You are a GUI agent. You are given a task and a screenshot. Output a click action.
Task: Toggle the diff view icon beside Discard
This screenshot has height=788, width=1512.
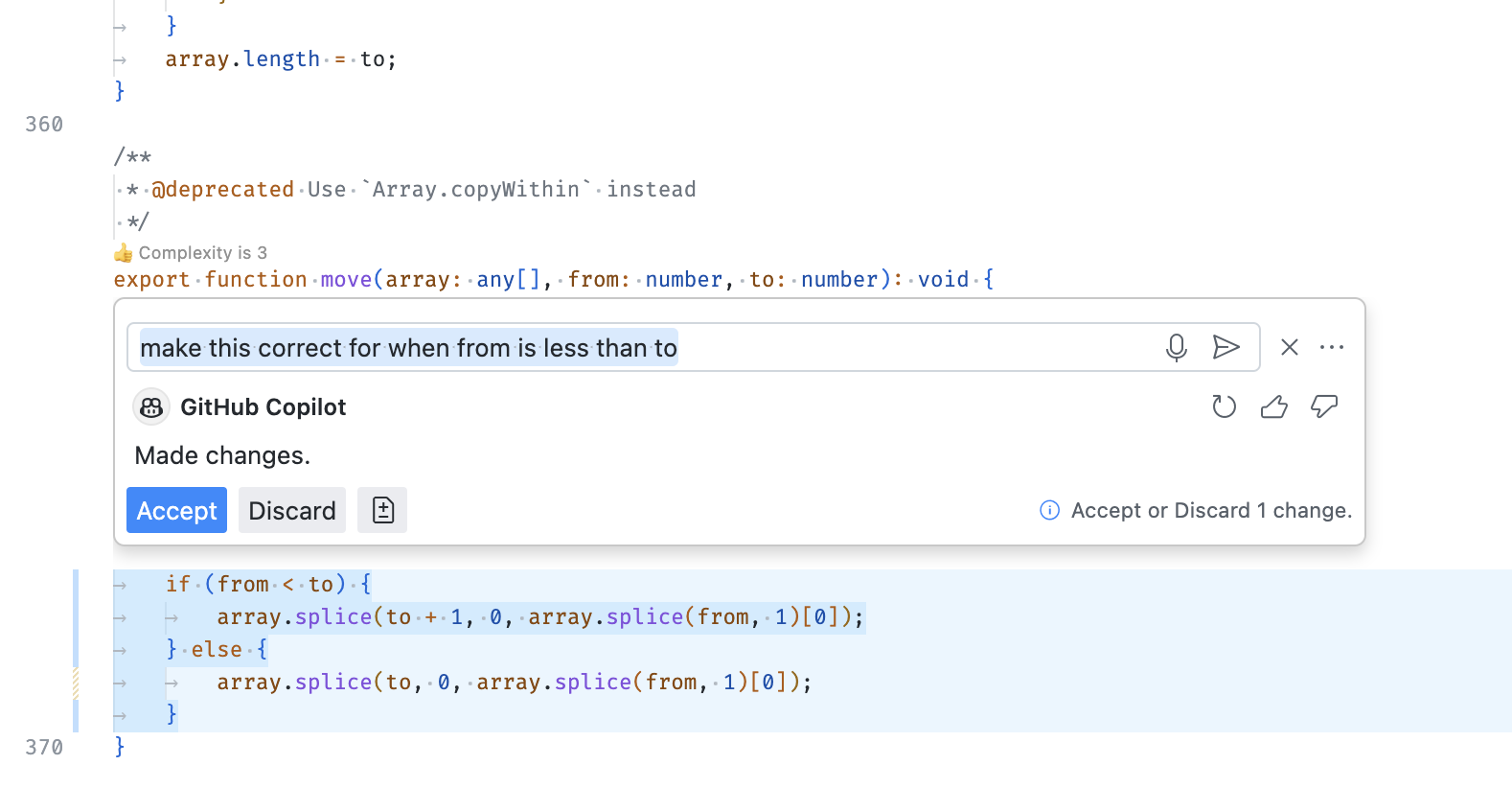[x=382, y=510]
